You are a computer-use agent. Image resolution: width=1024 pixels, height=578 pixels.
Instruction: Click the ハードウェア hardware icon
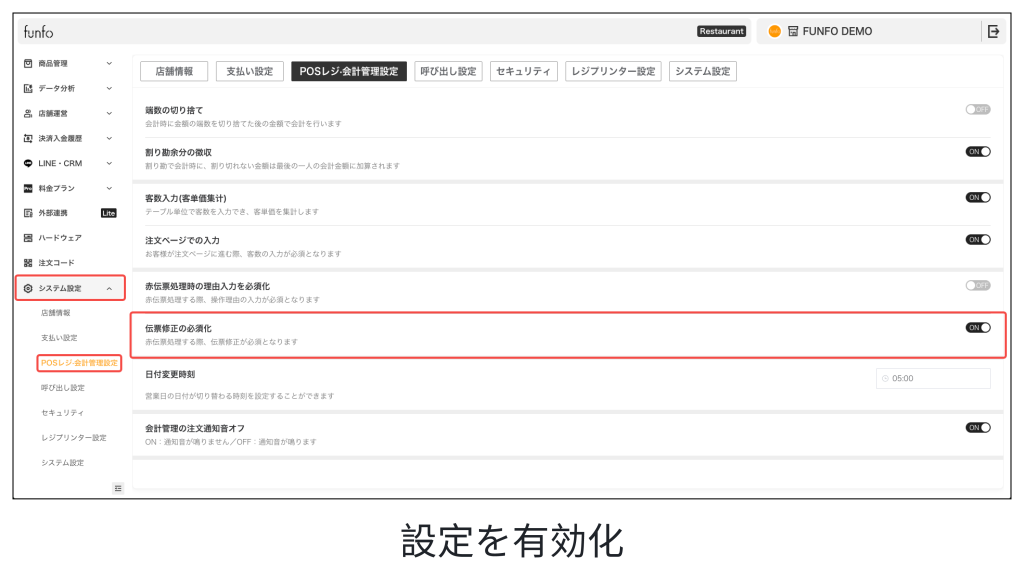point(28,238)
